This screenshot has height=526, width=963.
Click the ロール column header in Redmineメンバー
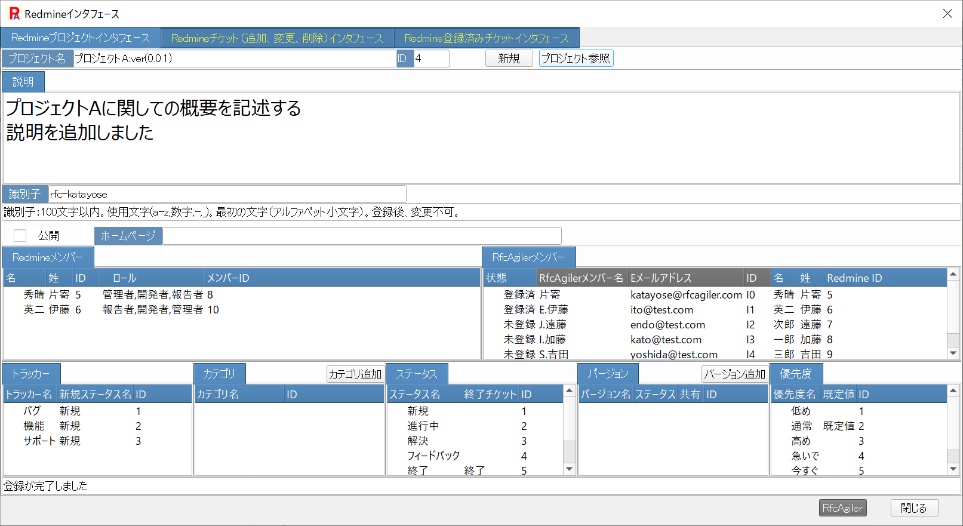click(x=150, y=278)
